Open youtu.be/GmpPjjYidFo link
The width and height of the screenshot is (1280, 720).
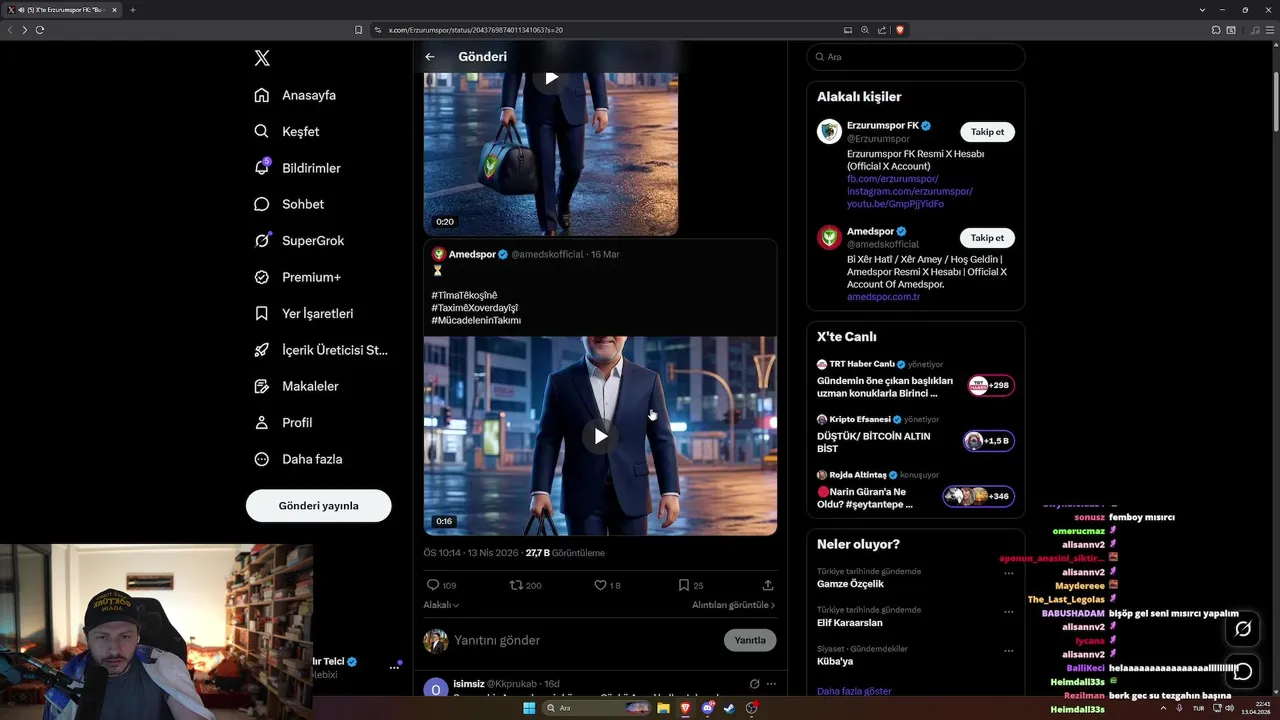[895, 204]
